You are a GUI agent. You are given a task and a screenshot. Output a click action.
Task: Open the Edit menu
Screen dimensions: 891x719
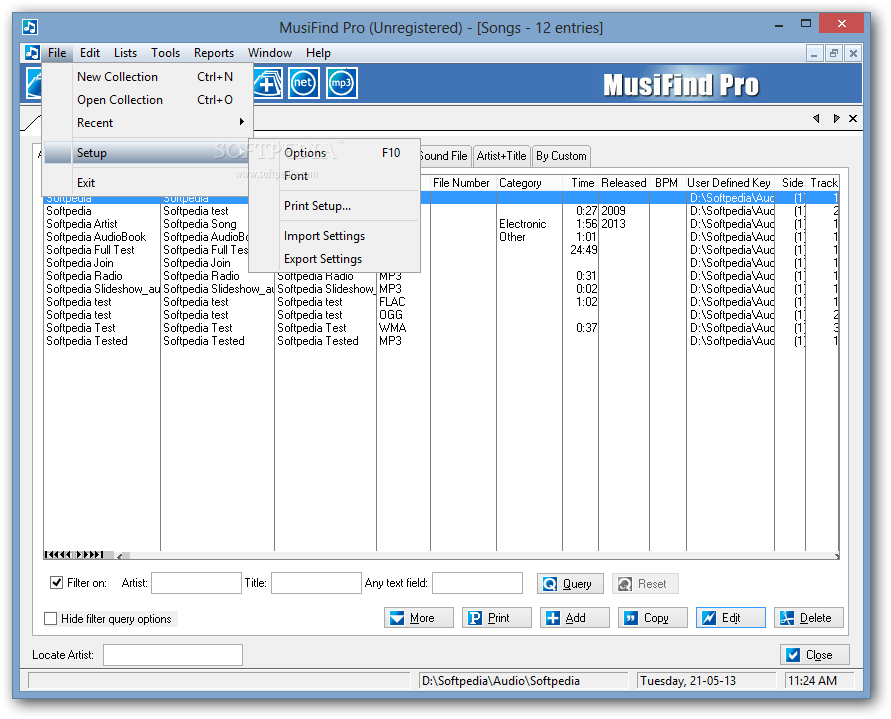(x=90, y=53)
